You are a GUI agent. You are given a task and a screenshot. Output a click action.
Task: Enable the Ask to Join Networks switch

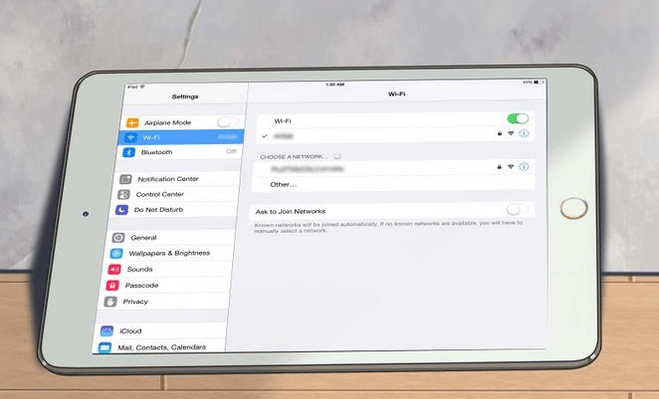point(517,209)
